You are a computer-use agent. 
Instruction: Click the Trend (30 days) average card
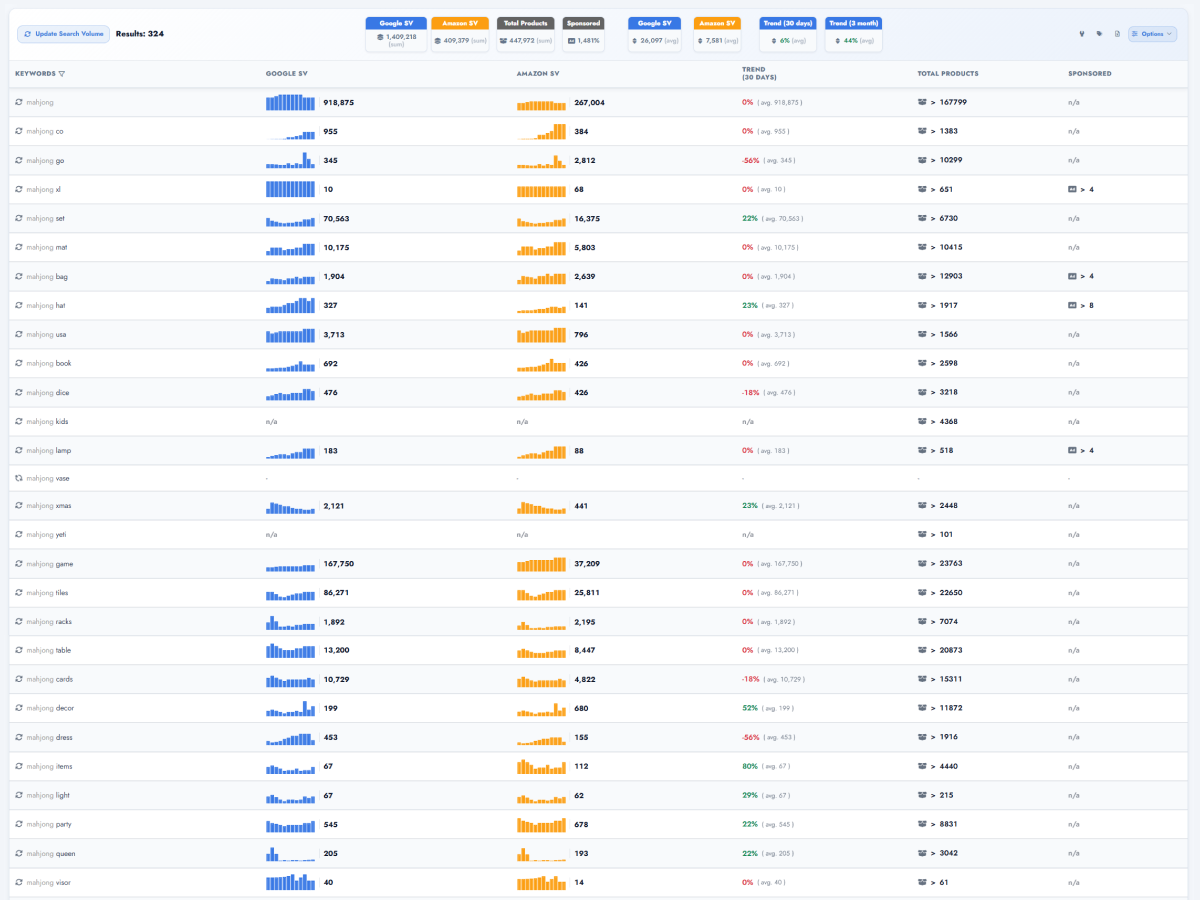coord(788,34)
